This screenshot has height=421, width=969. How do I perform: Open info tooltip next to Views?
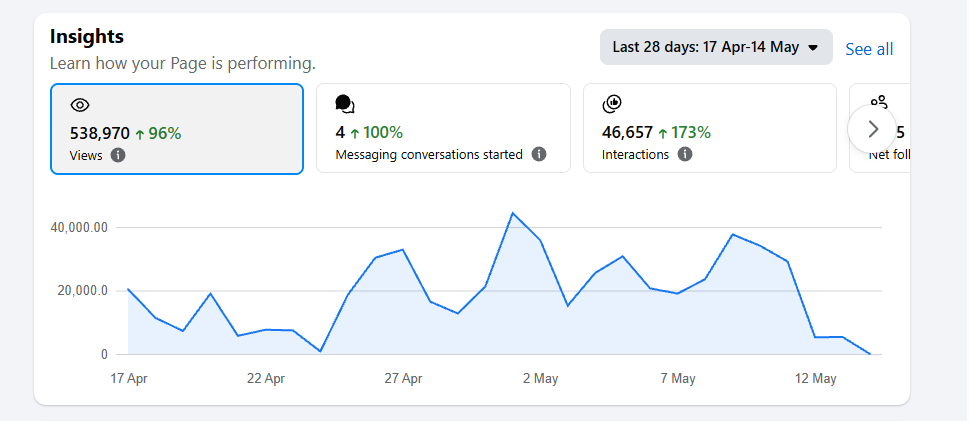tap(118, 155)
